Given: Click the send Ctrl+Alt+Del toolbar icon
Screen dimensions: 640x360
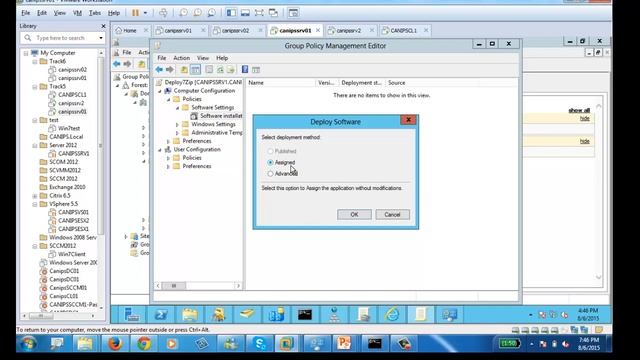Looking at the screenshot, I should (x=163, y=13).
